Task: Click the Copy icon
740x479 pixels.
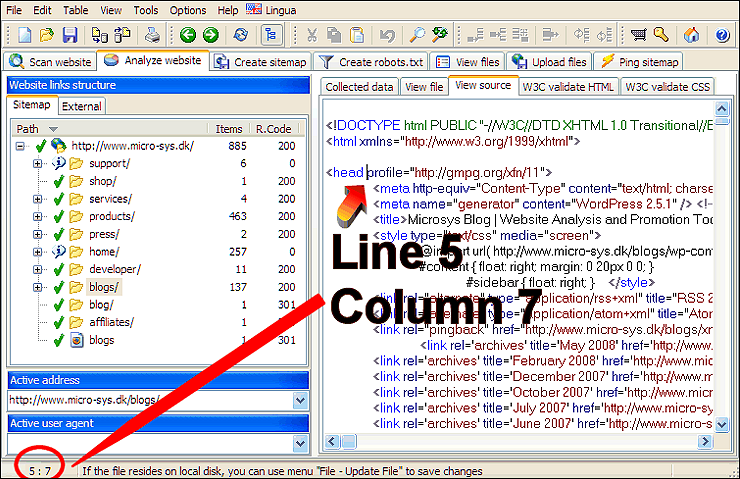Action: [334, 35]
